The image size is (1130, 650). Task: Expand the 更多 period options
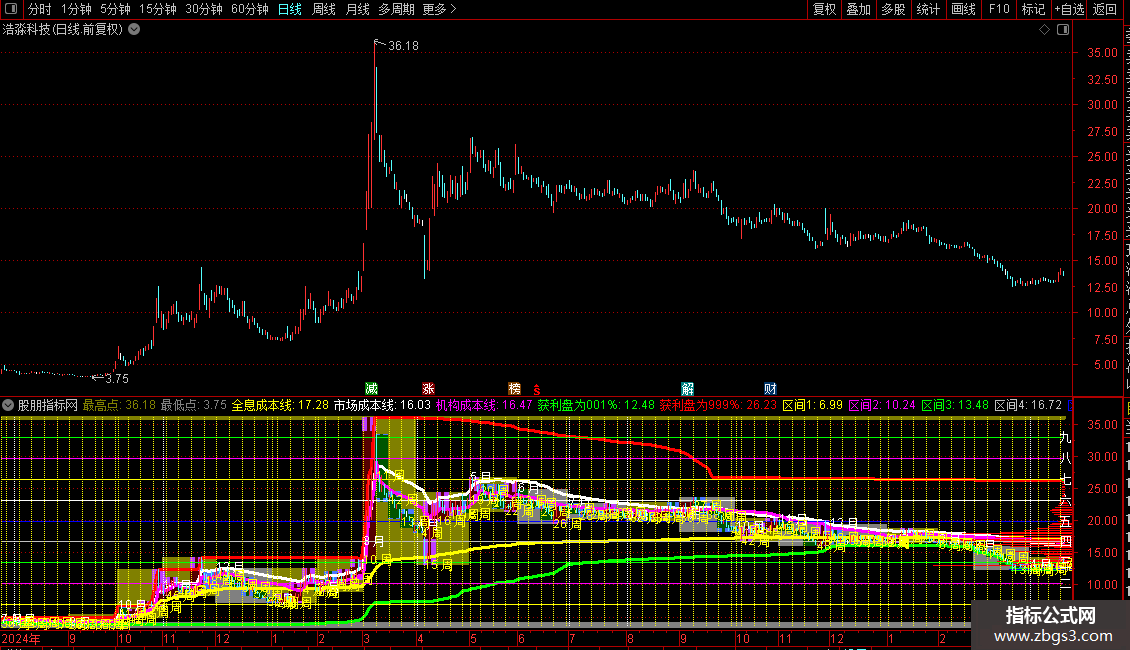(x=439, y=9)
